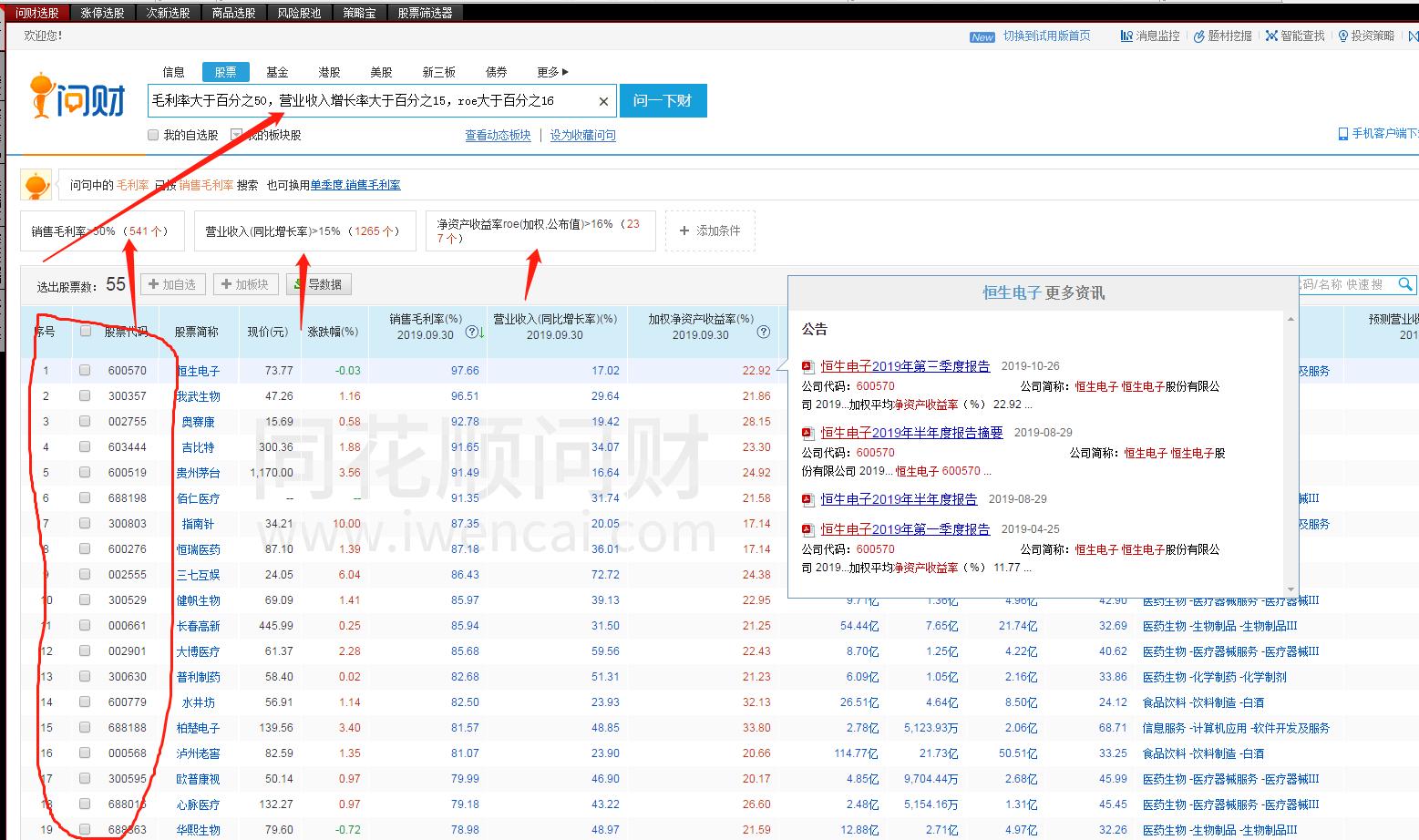Check the box for stock 600570
This screenshot has width=1419, height=840.
click(85, 371)
